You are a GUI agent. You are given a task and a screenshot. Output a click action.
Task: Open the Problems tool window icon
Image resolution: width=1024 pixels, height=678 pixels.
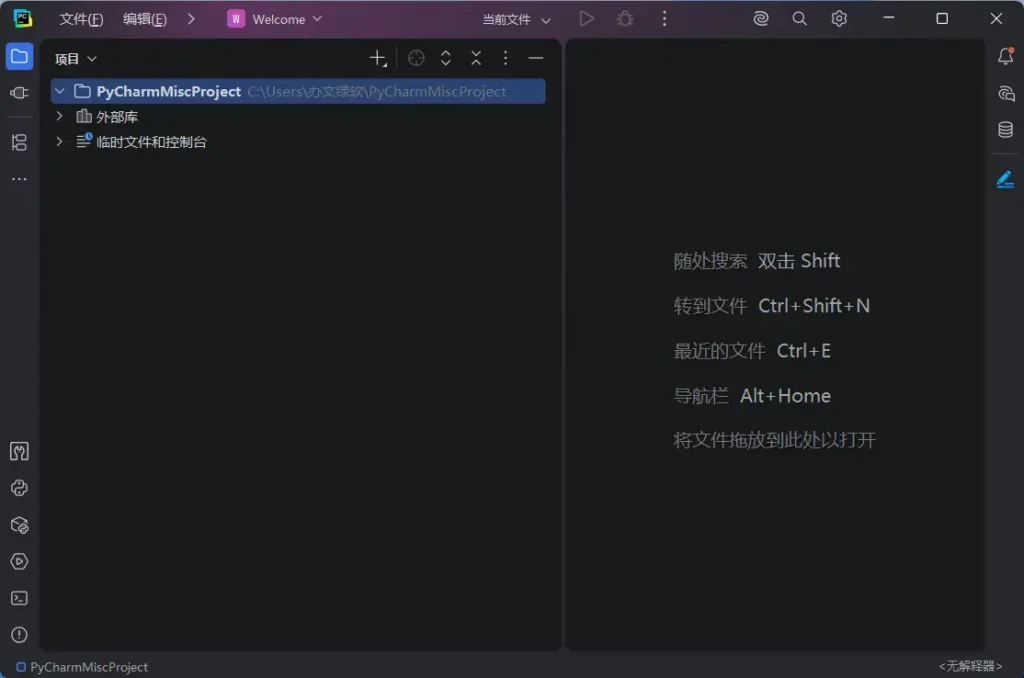pyautogui.click(x=19, y=635)
